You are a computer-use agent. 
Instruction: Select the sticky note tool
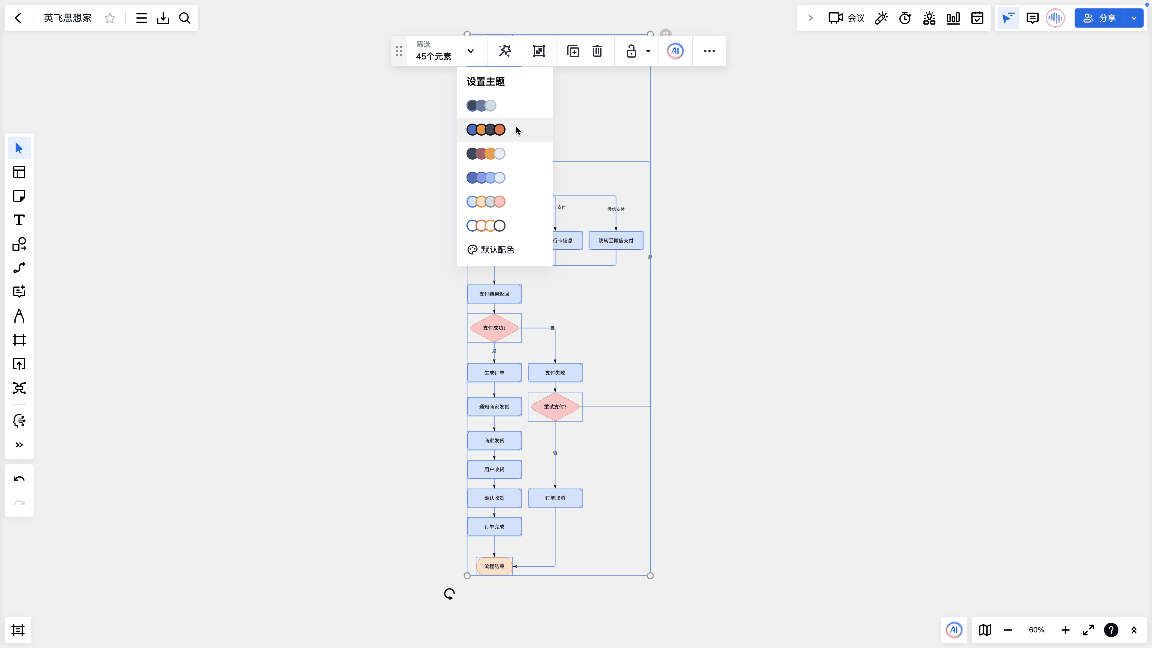coord(19,196)
